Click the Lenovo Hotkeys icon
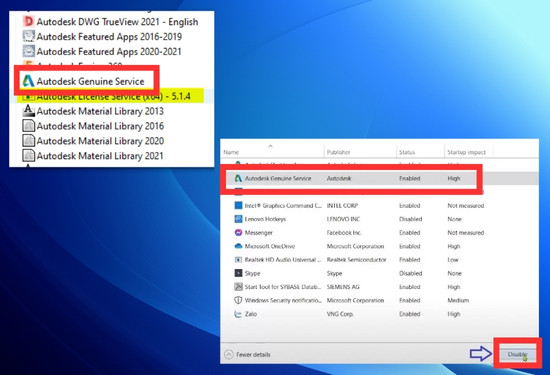The image size is (550, 375). [238, 219]
